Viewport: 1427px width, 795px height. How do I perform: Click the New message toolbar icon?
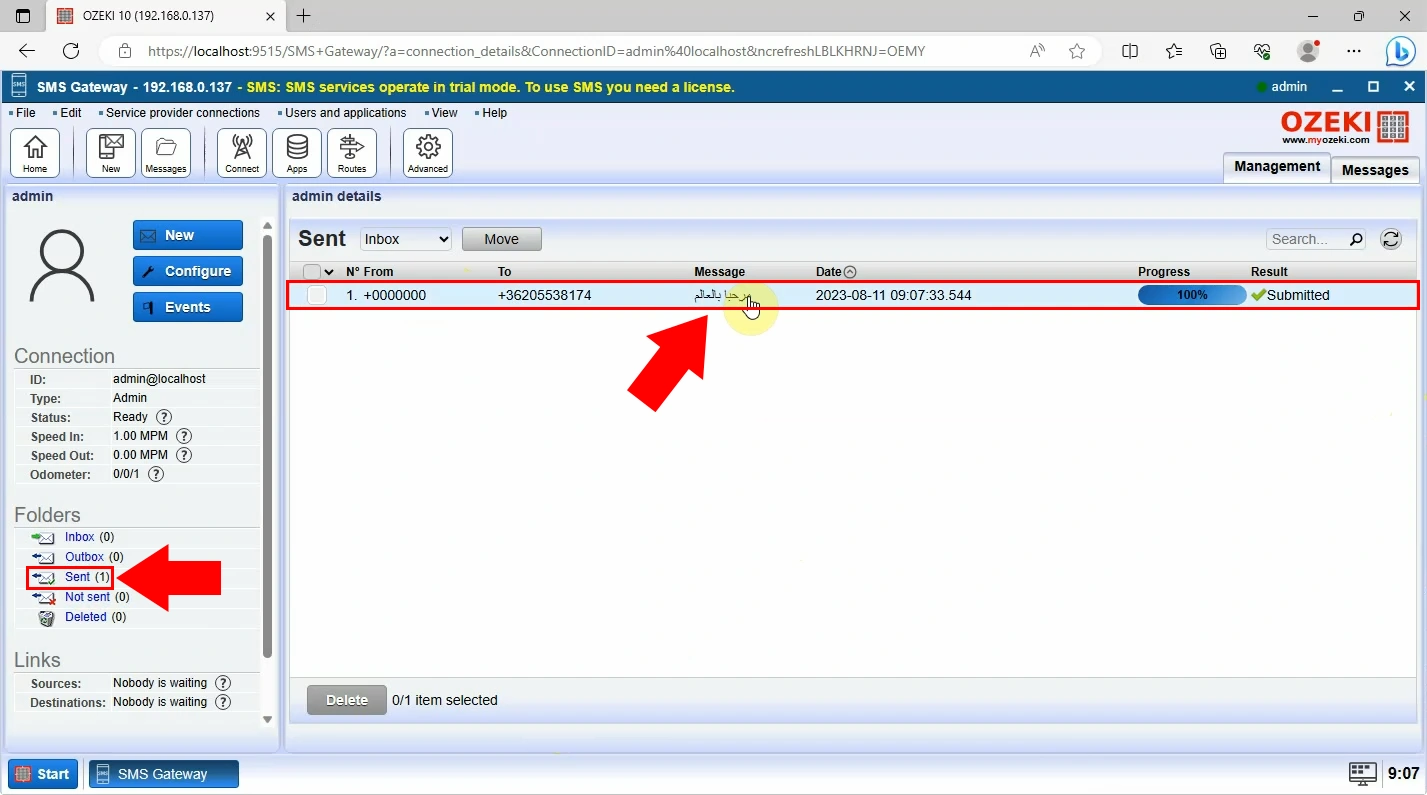coord(111,153)
